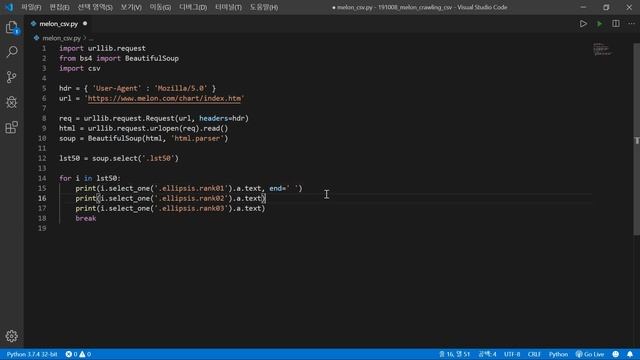Viewport: 640px width, 360px height.
Task: Change the indentation spaces setting 공백: 4
Action: [x=487, y=354]
